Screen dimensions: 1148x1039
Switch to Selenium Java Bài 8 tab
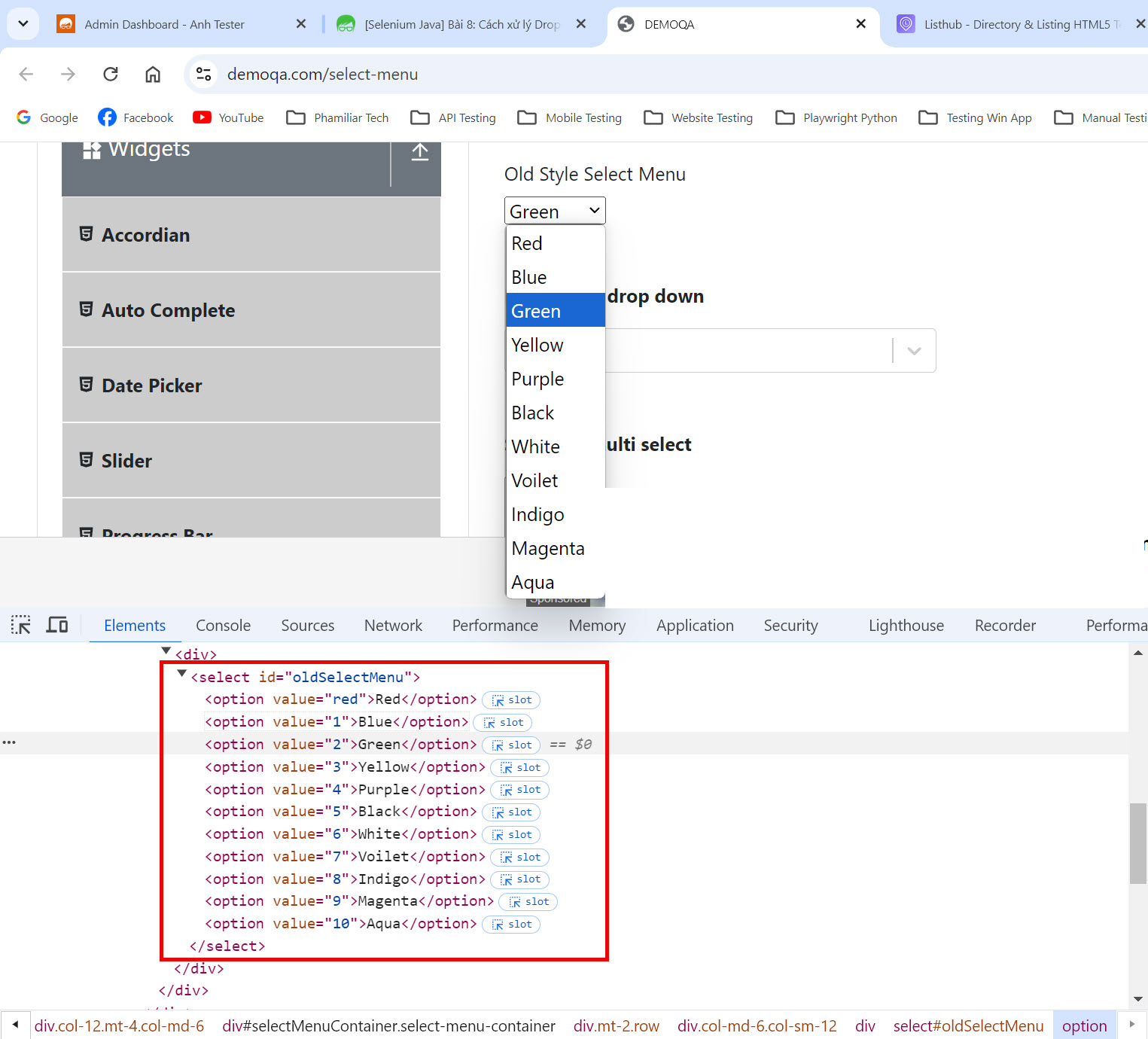coord(462,24)
